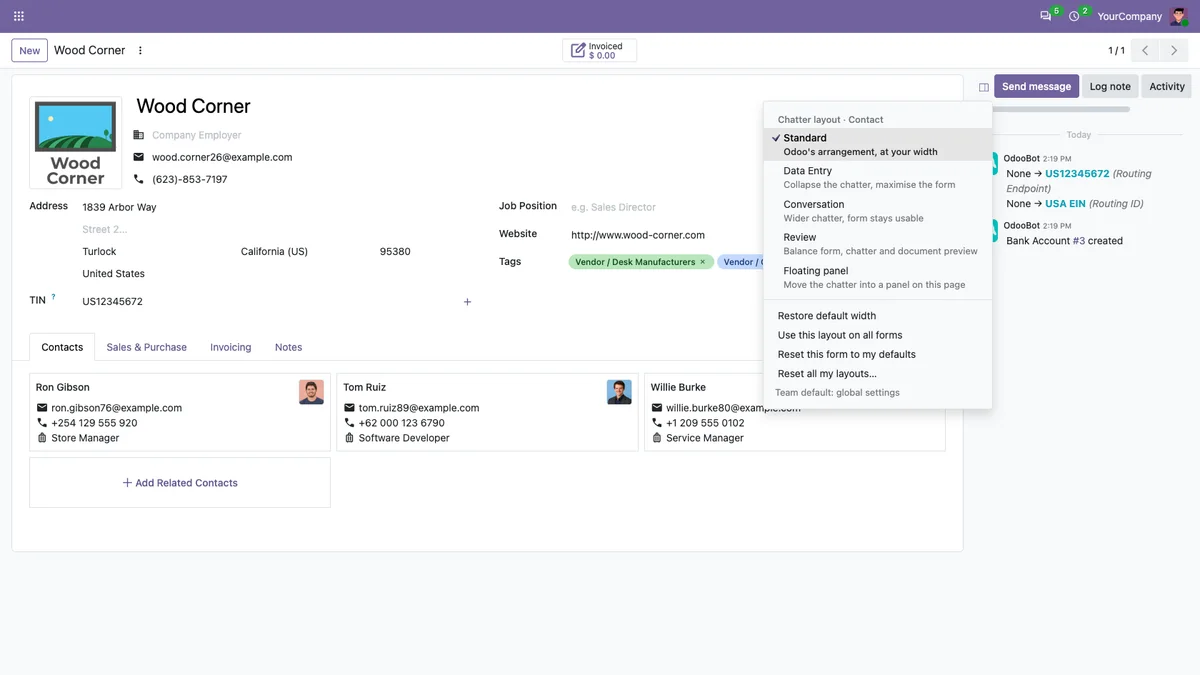Open Willie Burke contact card name

(x=678, y=387)
